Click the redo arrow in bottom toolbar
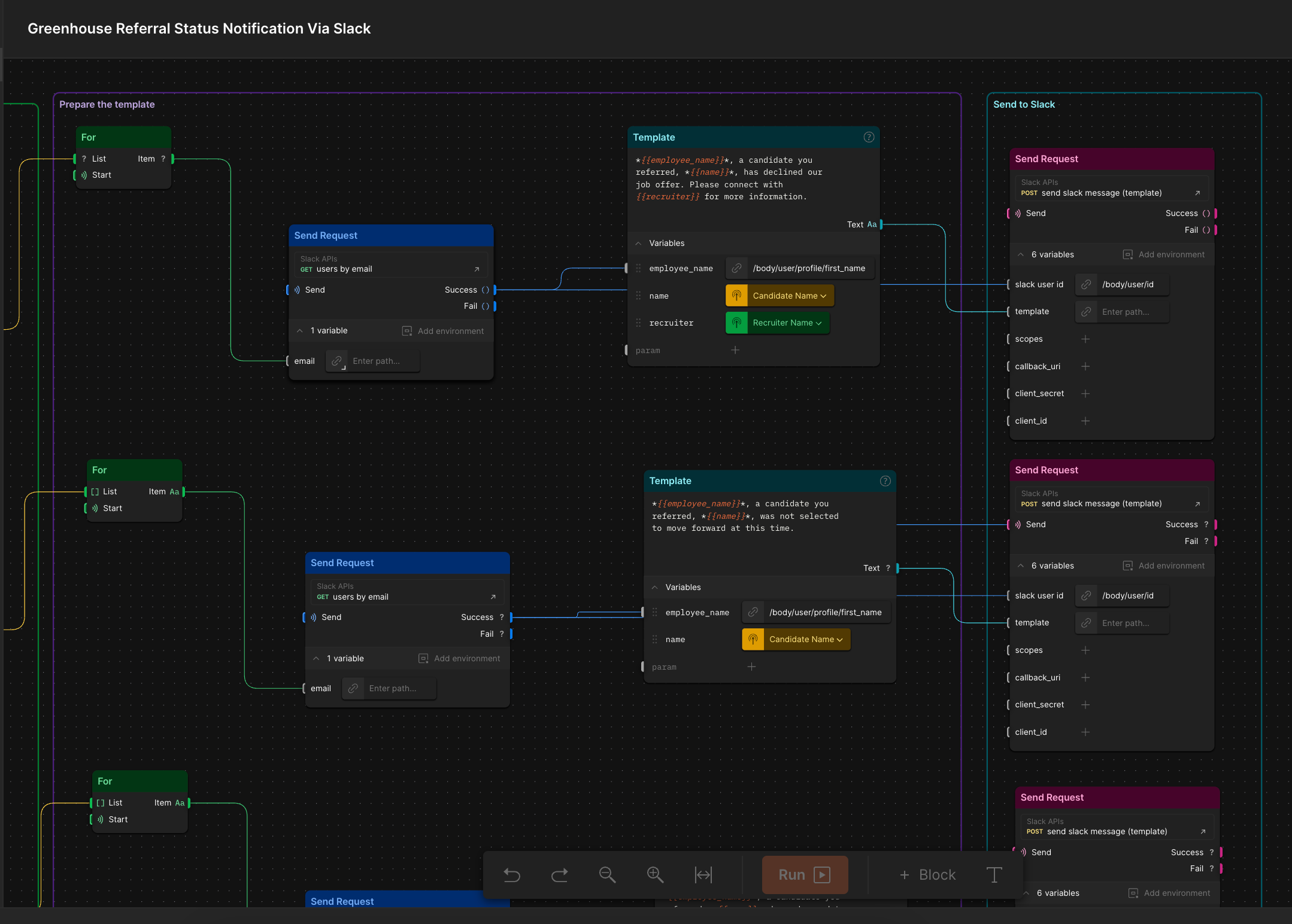The image size is (1292, 924). click(x=559, y=875)
